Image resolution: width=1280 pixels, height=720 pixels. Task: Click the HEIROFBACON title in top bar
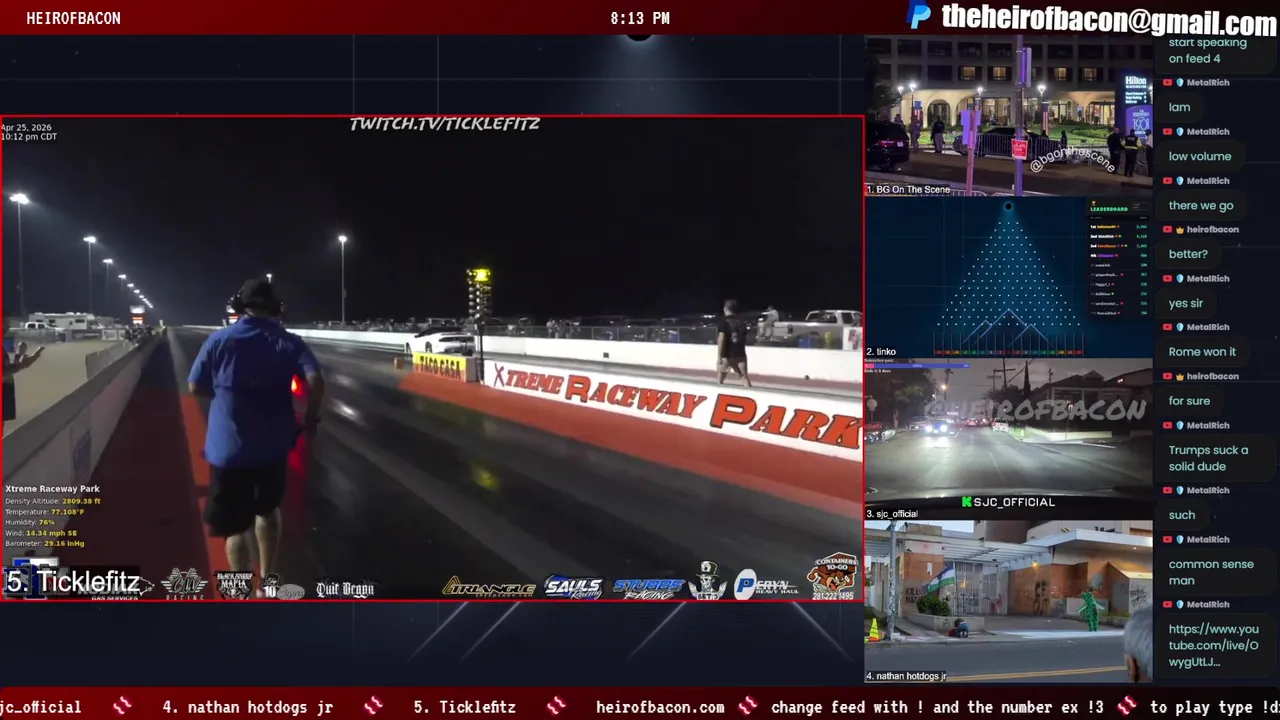[x=73, y=18]
